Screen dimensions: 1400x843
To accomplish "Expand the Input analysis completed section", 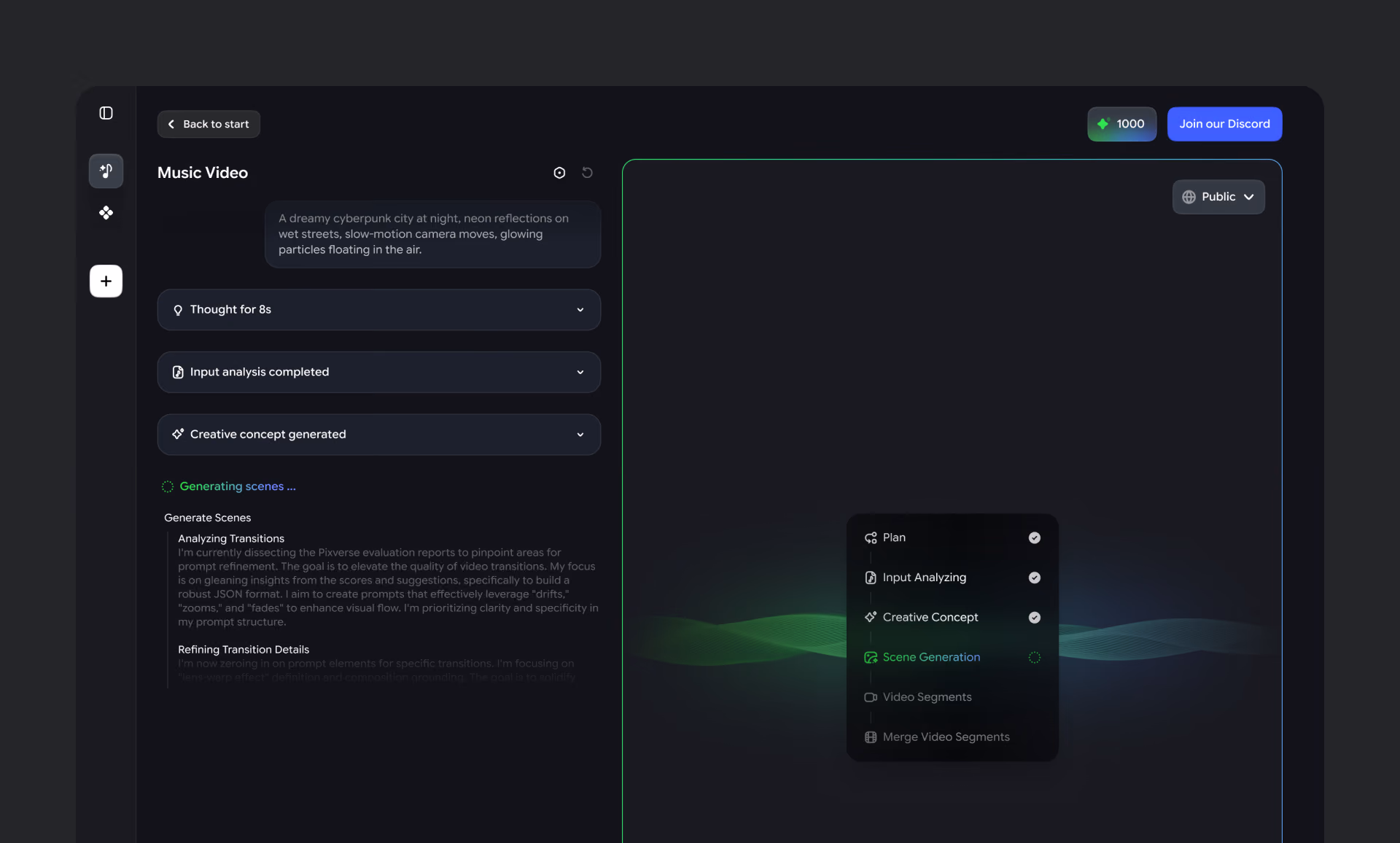I will pos(379,372).
